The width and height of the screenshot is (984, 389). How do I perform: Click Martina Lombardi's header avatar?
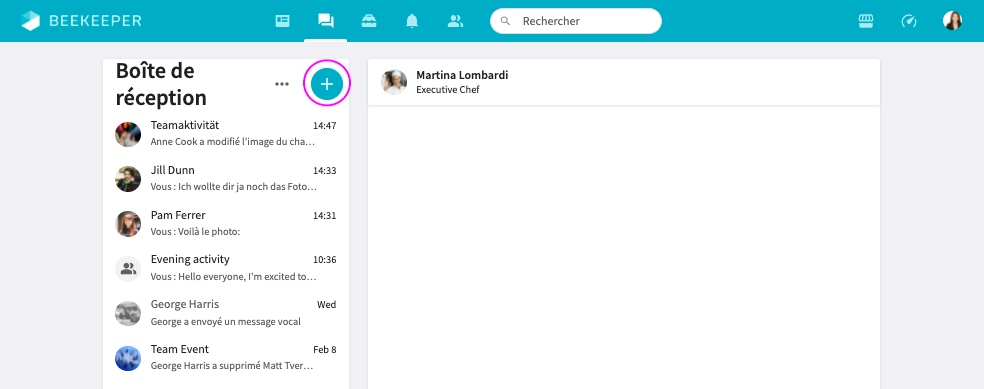click(394, 82)
